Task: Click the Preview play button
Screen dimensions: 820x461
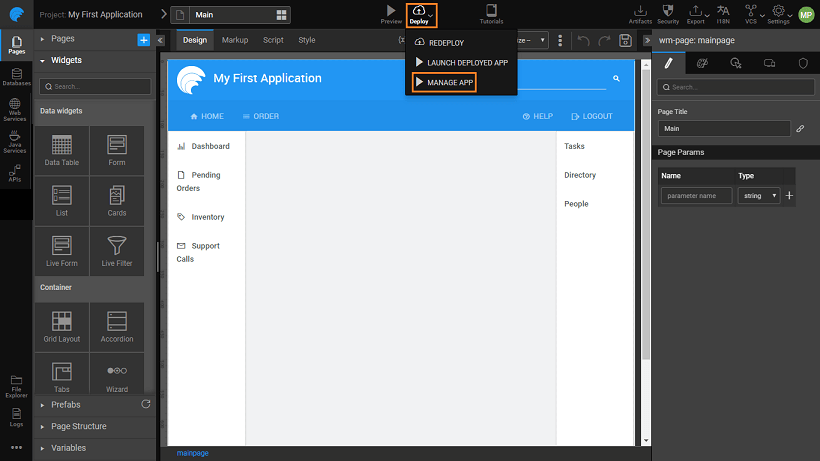Action: pyautogui.click(x=391, y=13)
